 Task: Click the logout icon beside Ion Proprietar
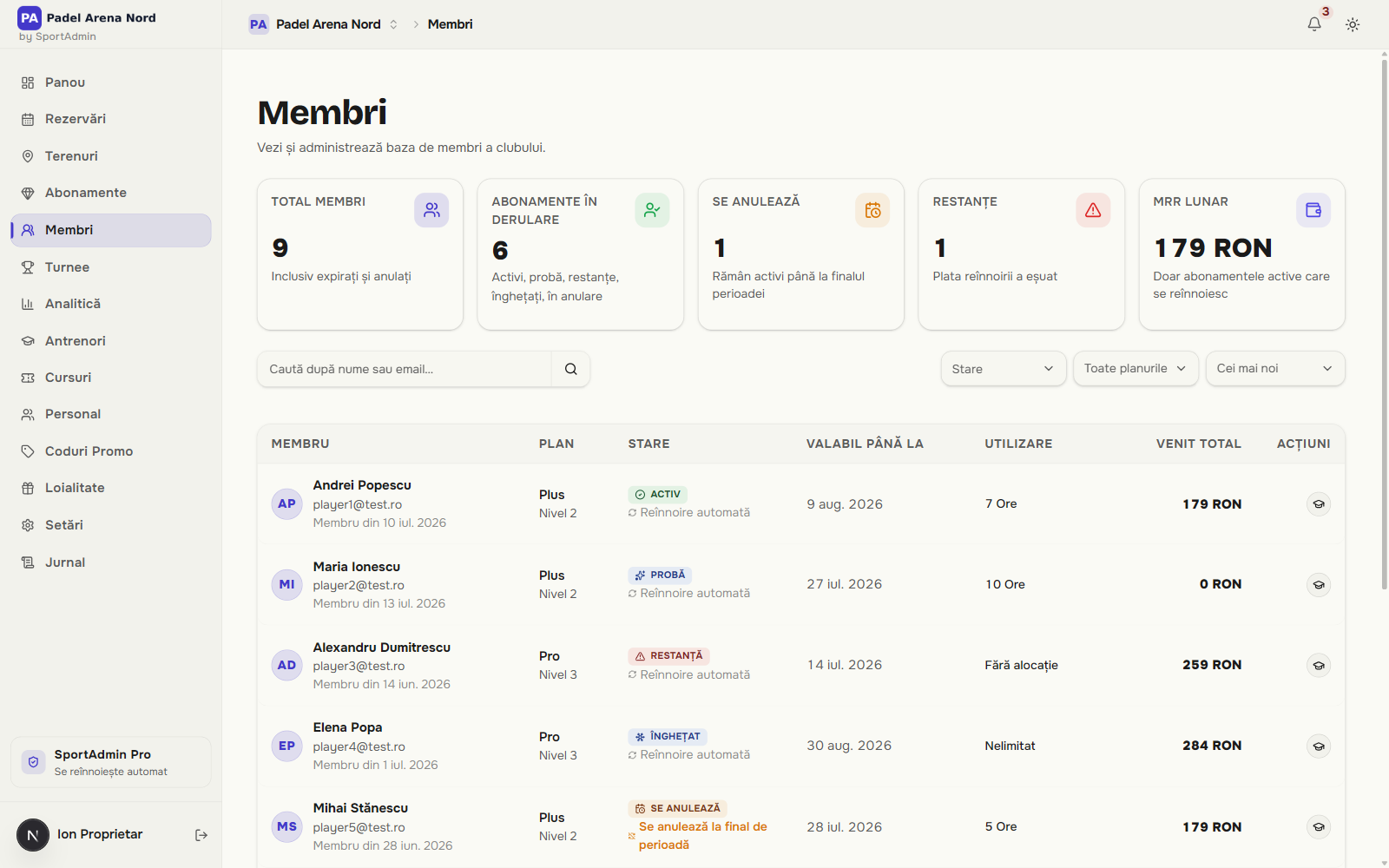(x=201, y=835)
